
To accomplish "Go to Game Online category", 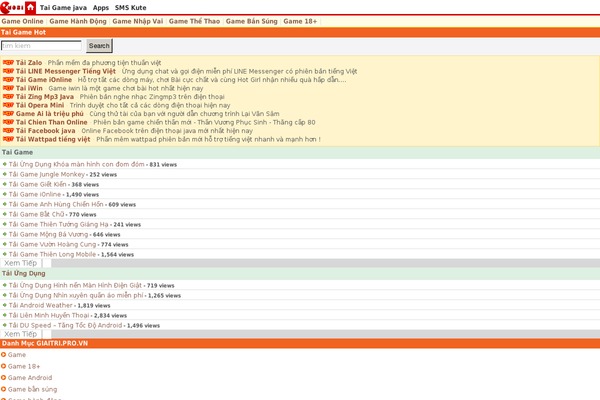I will coord(22,21).
